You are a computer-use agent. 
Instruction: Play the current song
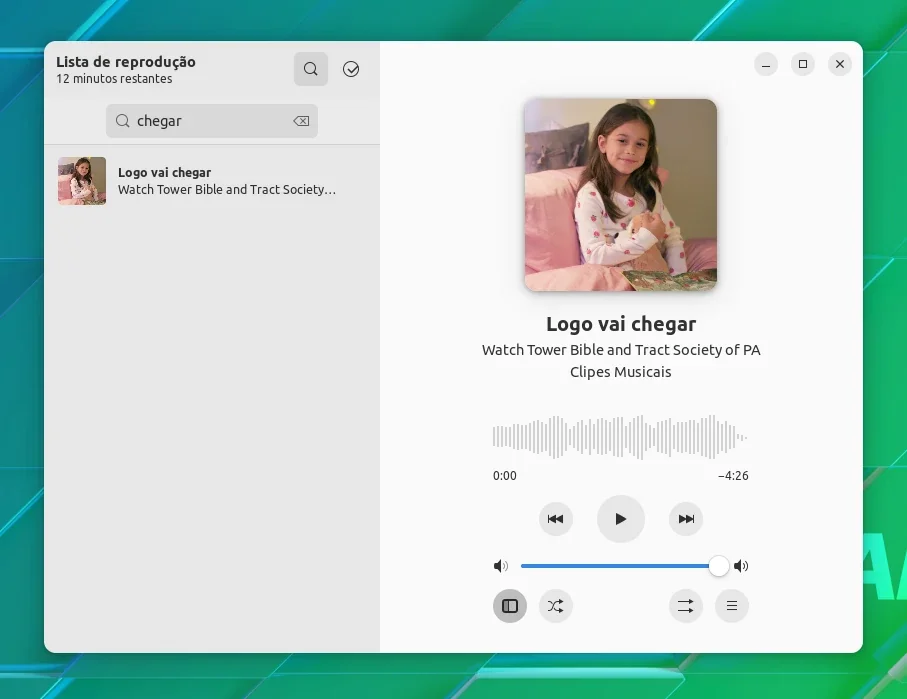(x=620, y=519)
